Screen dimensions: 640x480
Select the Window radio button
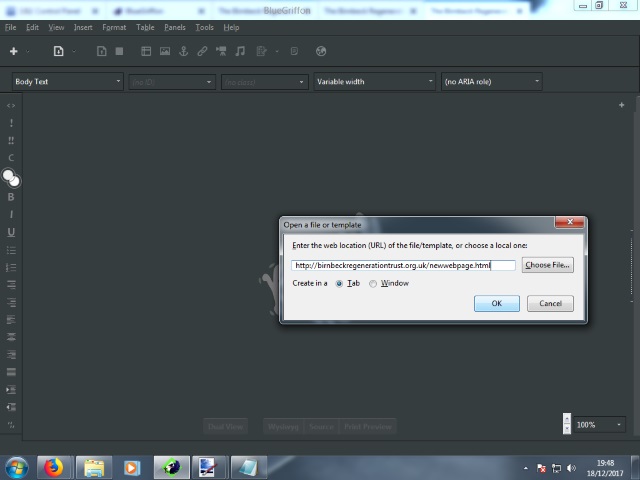374,284
